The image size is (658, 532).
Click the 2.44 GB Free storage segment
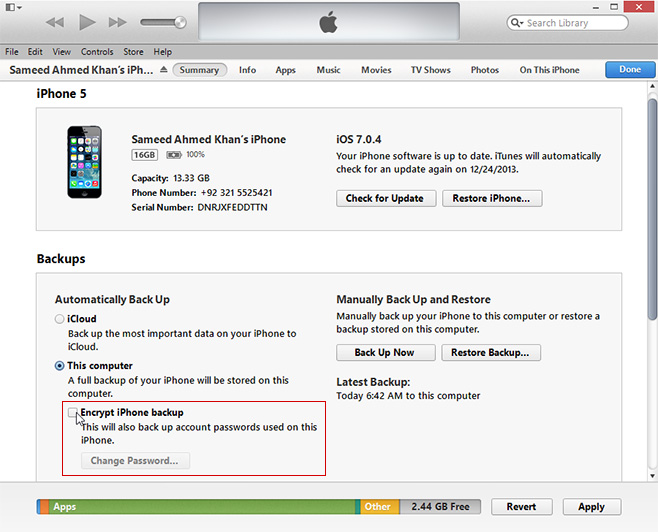click(x=440, y=506)
